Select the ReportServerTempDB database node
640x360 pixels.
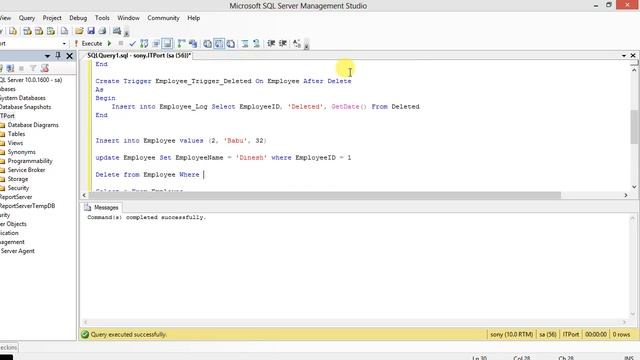(x=27, y=206)
